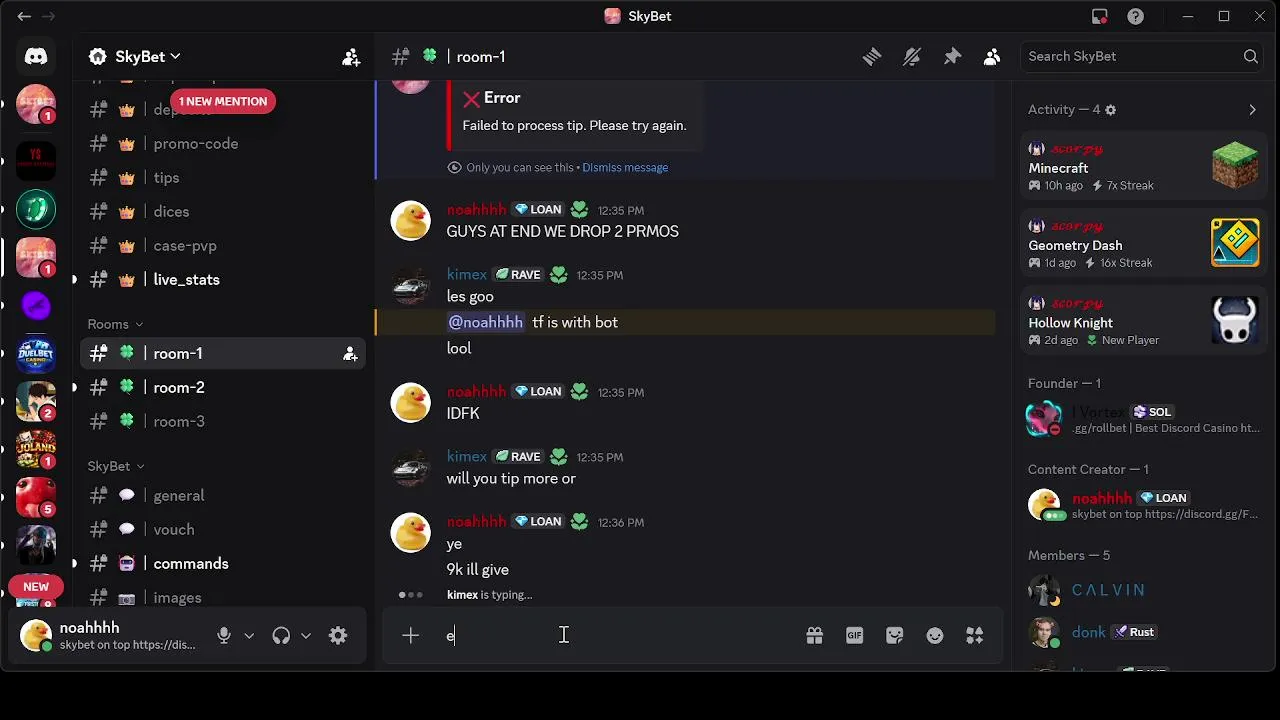1280x720 pixels.
Task: Collapse the SkyBet channel category
Action: pos(116,466)
